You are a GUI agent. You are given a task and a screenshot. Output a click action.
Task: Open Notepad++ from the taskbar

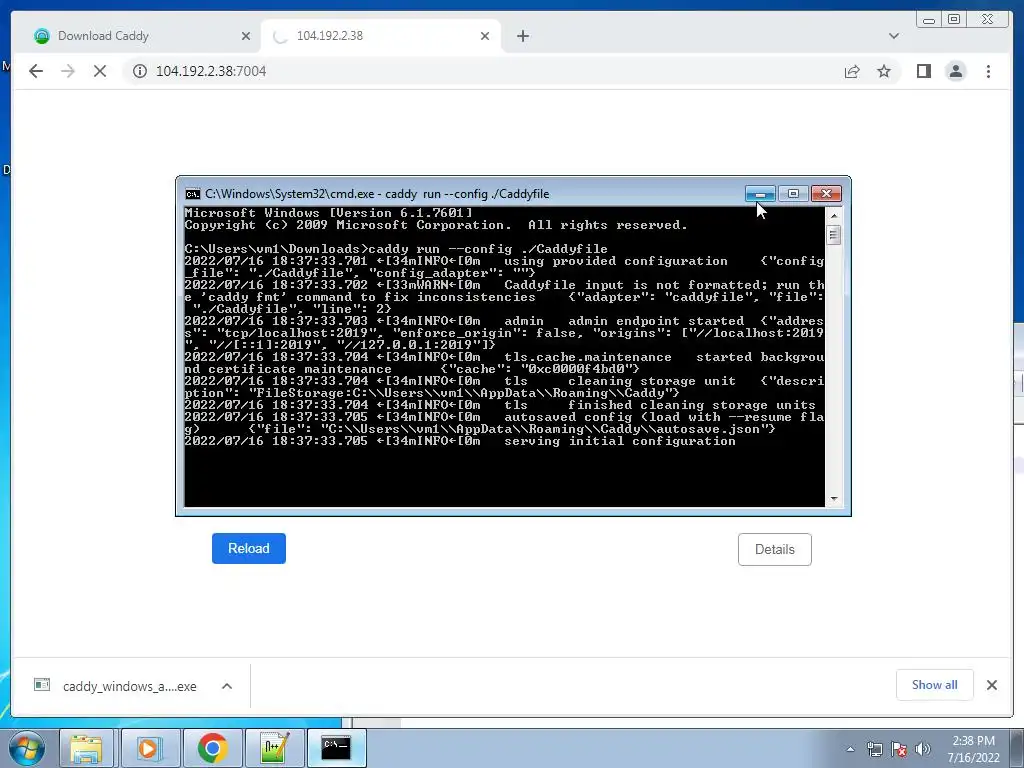tap(274, 748)
